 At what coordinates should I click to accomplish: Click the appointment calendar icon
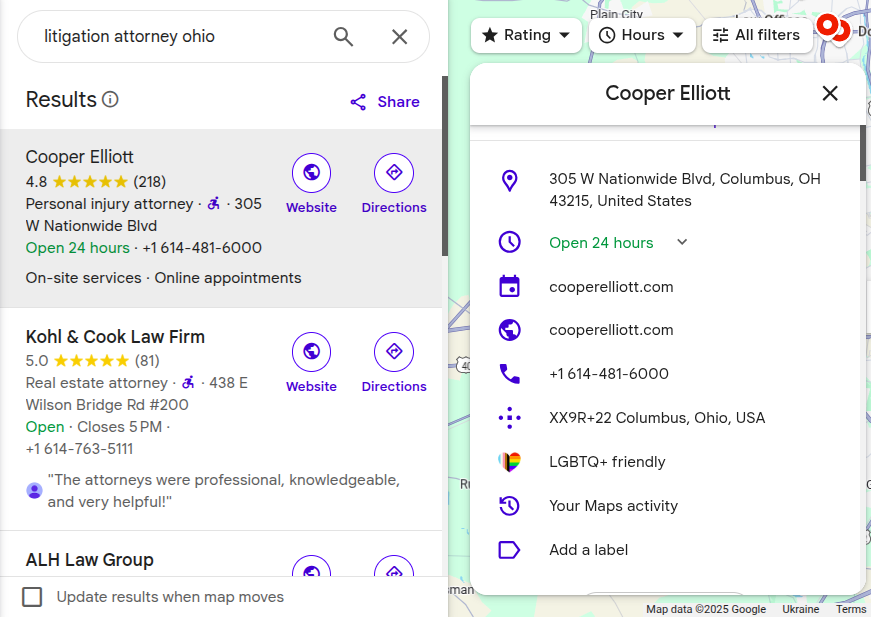click(509, 287)
